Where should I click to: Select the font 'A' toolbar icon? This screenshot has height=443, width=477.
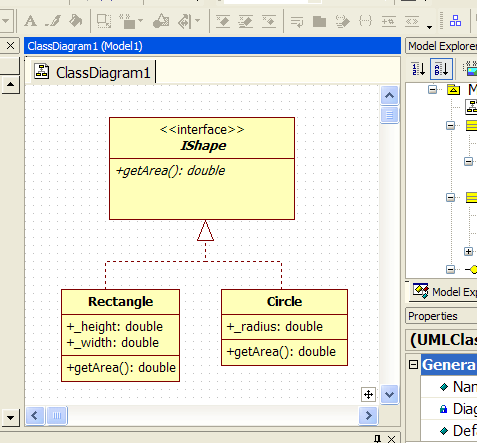pyautogui.click(x=30, y=21)
